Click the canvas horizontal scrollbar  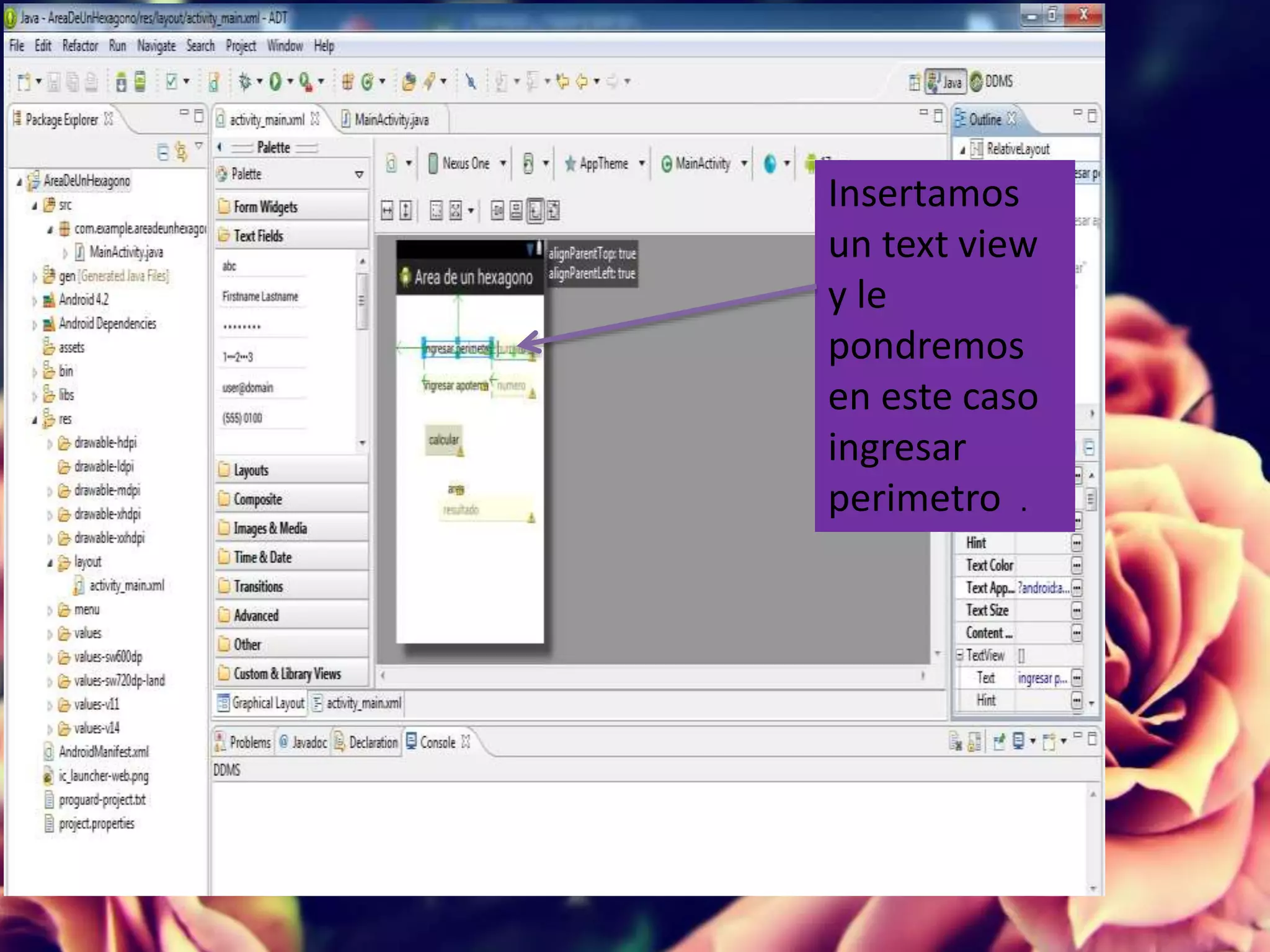point(652,675)
